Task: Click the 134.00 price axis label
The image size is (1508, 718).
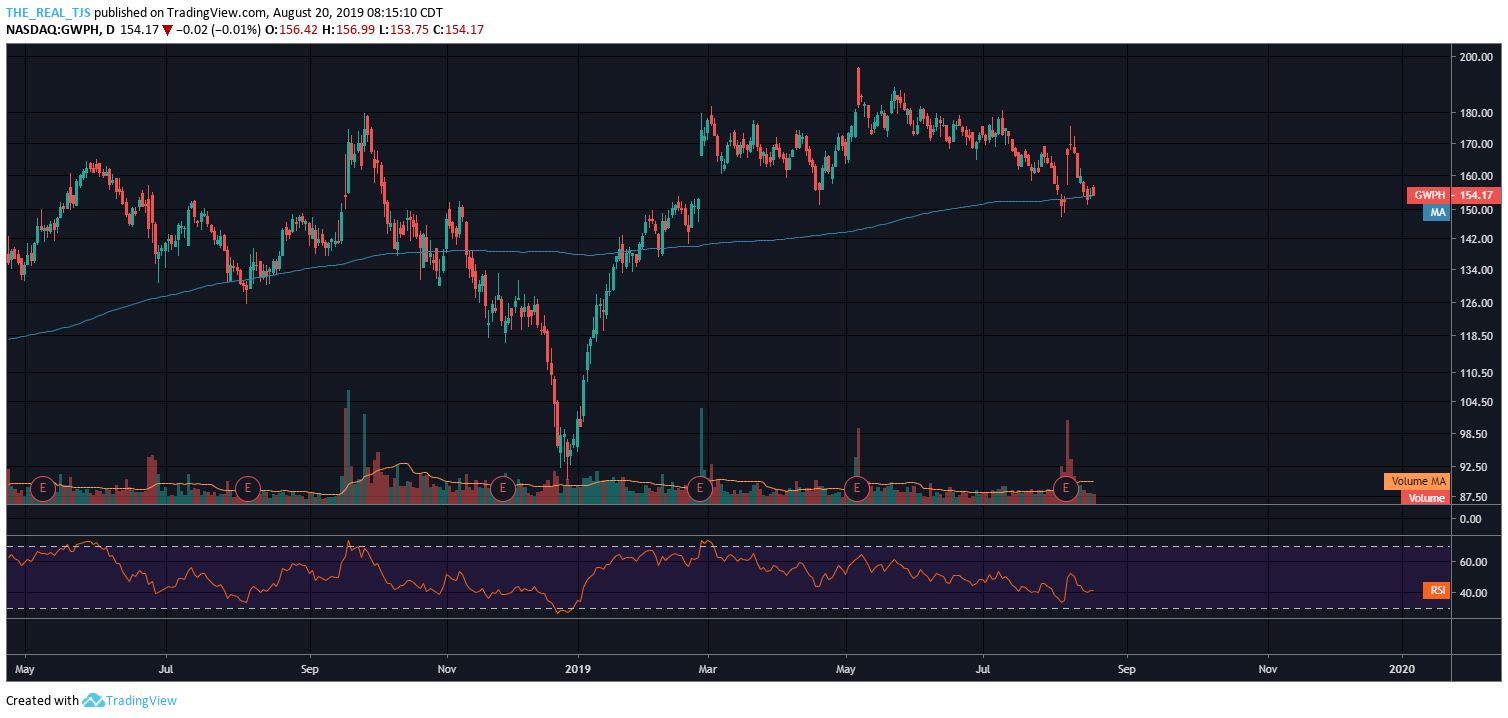Action: click(1476, 270)
